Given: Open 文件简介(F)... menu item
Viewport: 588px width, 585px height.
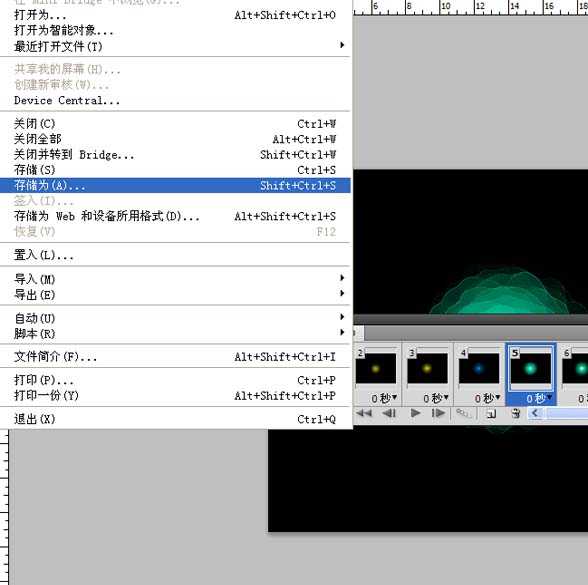Looking at the screenshot, I should 176,356.
